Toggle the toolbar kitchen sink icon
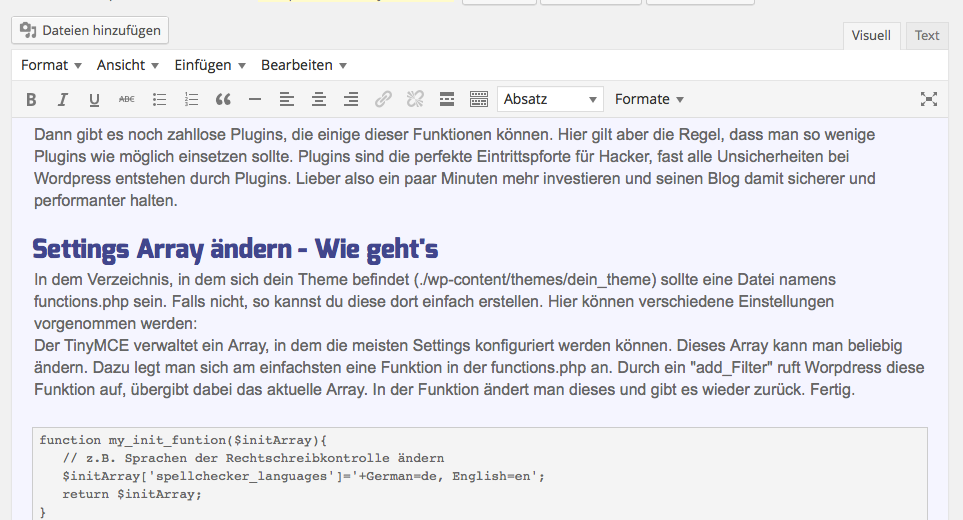The height and width of the screenshot is (520, 963). coord(479,99)
